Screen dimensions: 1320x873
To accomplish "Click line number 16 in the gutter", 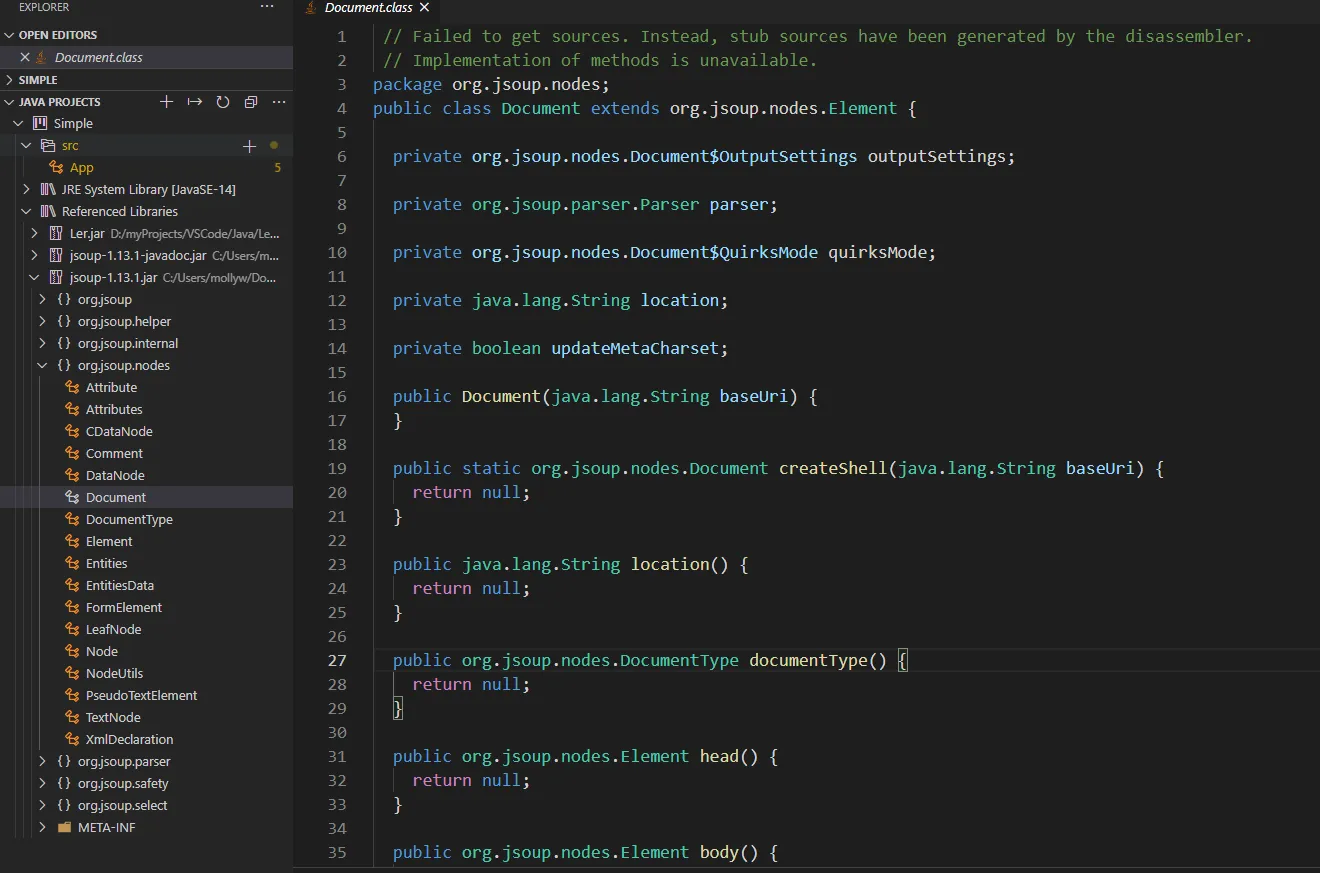I will 336,396.
